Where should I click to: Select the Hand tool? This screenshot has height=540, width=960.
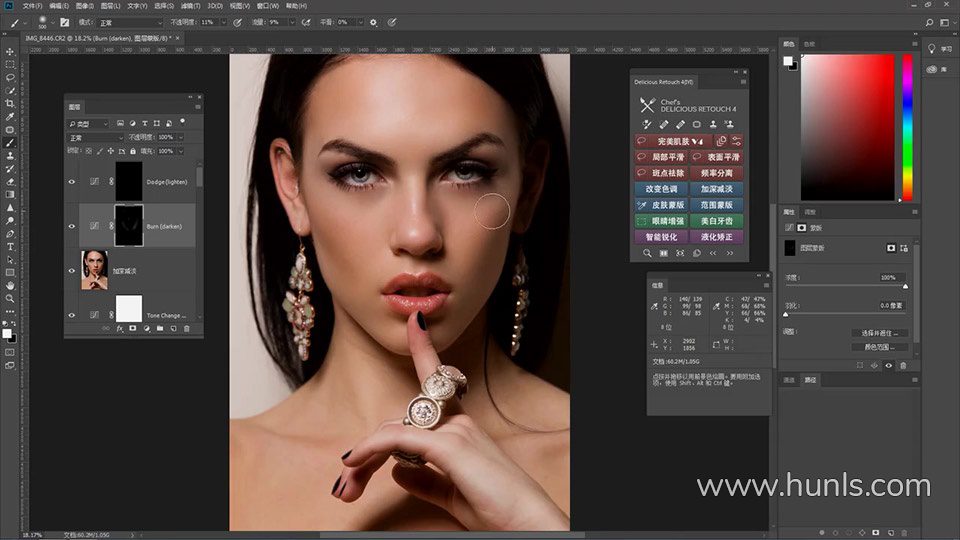tap(10, 285)
